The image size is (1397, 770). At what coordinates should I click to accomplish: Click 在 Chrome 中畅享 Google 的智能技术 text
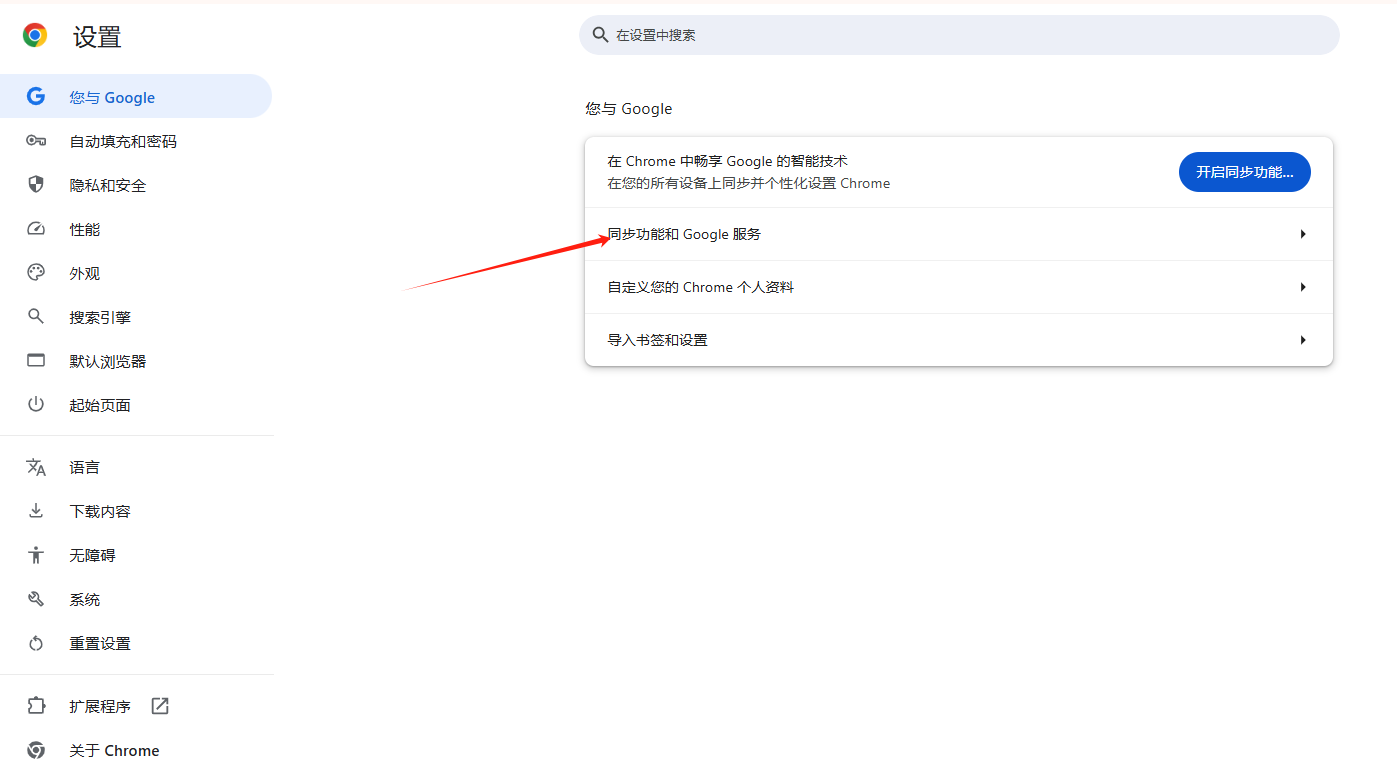click(x=728, y=161)
